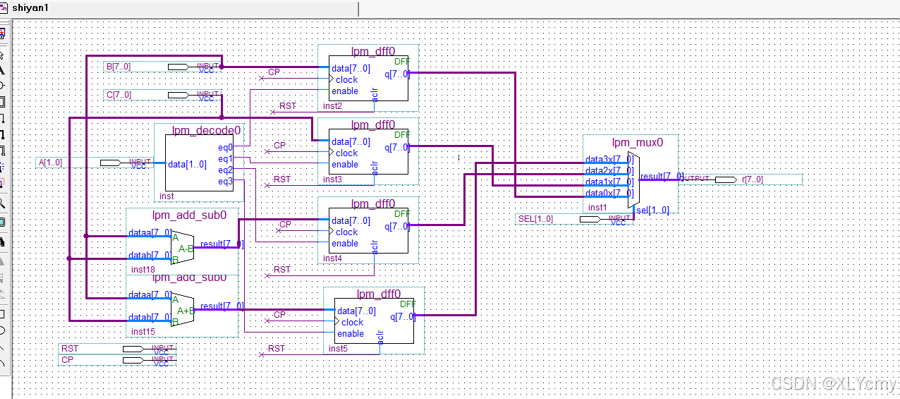Click the CP net label near inst2
900x399 pixels.
tap(274, 73)
